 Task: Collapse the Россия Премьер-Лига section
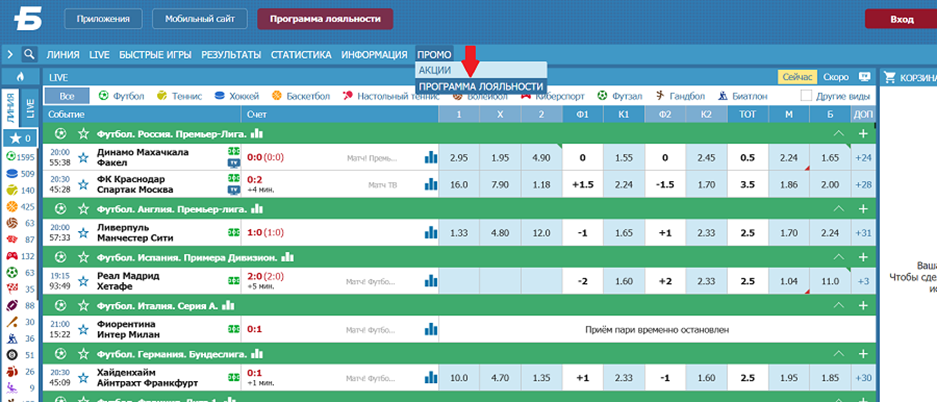pos(839,133)
